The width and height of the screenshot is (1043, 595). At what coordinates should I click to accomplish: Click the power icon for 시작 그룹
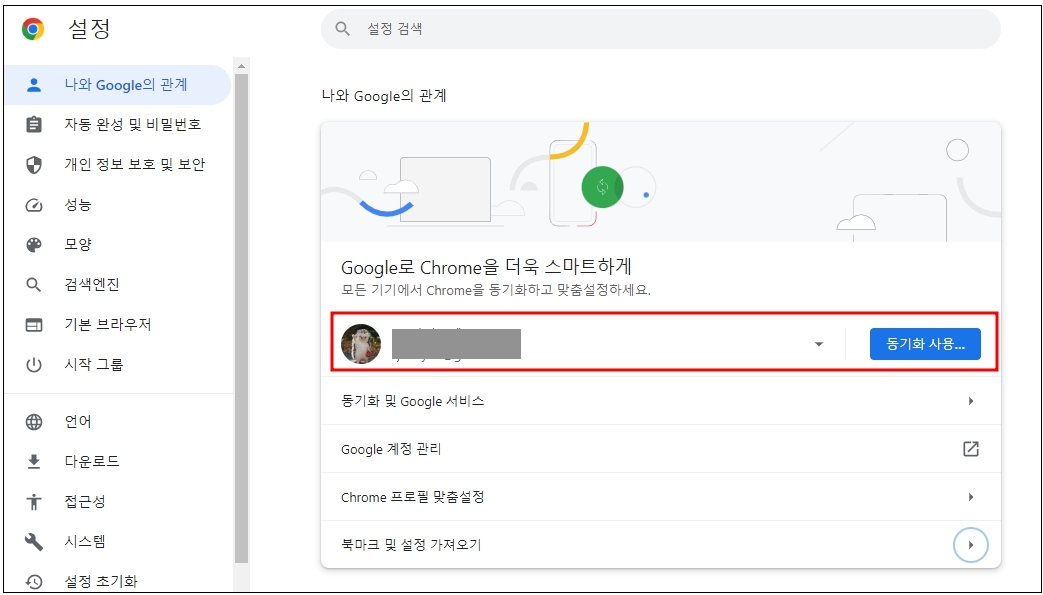coord(33,365)
